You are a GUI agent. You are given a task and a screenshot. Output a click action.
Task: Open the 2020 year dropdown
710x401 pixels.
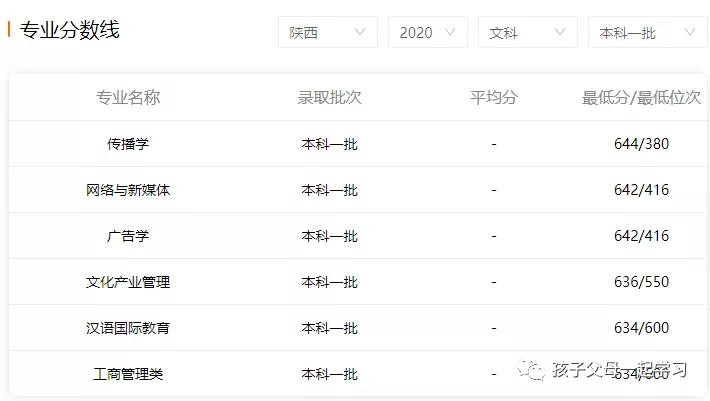pos(427,33)
